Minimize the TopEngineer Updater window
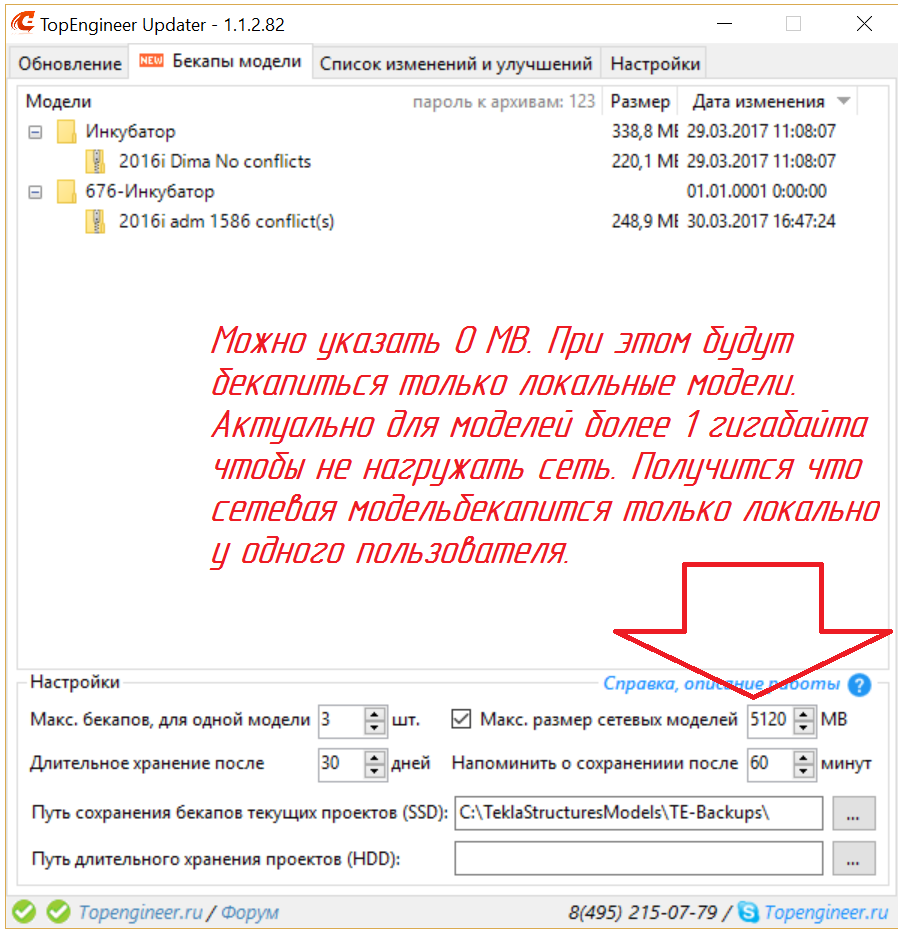Image resolution: width=898 pixels, height=942 pixels. pyautogui.click(x=724, y=24)
